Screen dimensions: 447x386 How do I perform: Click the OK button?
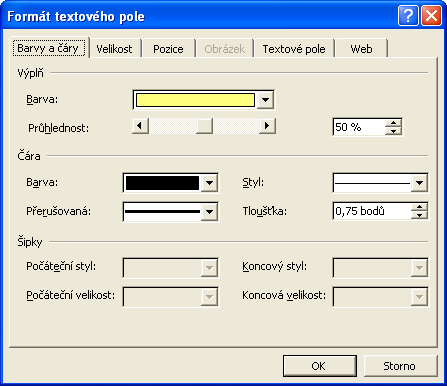click(x=320, y=366)
